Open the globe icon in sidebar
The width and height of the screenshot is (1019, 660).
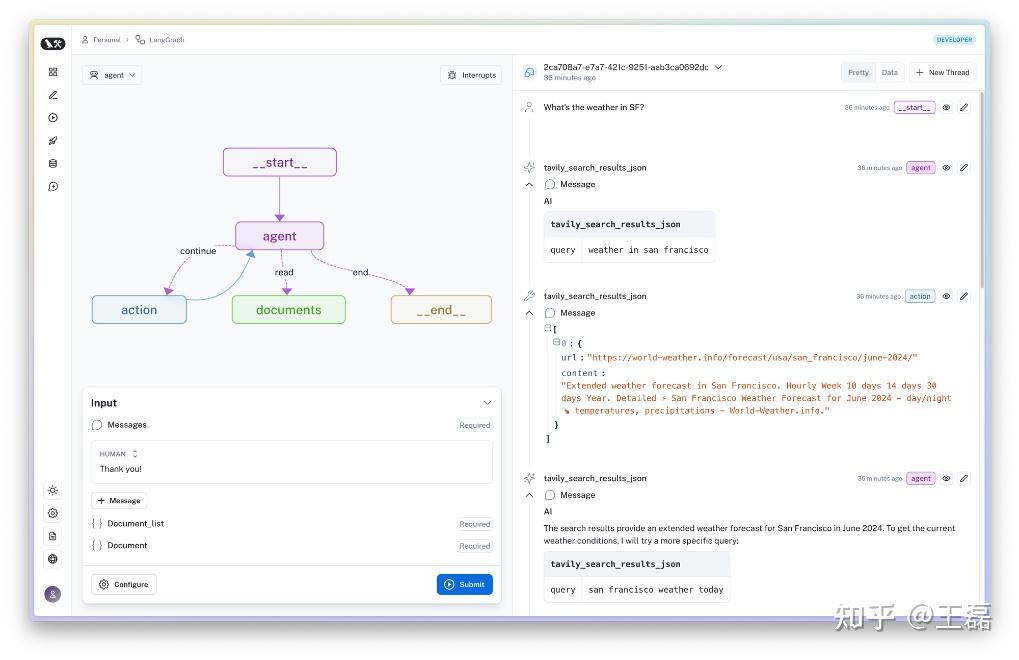(53, 559)
